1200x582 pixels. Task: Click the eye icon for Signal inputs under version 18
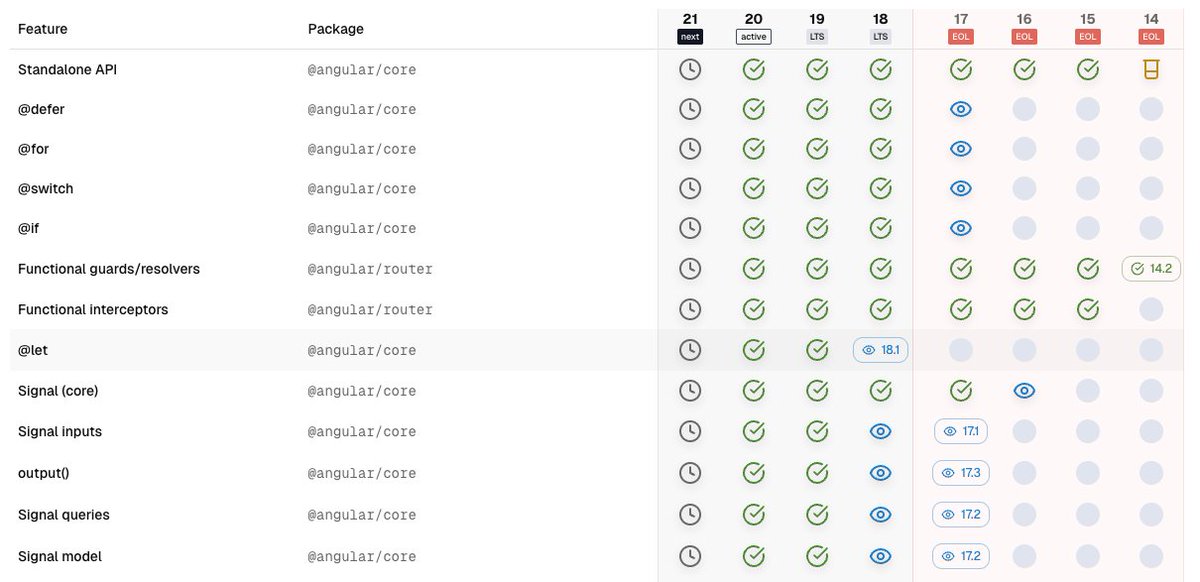(x=880, y=431)
